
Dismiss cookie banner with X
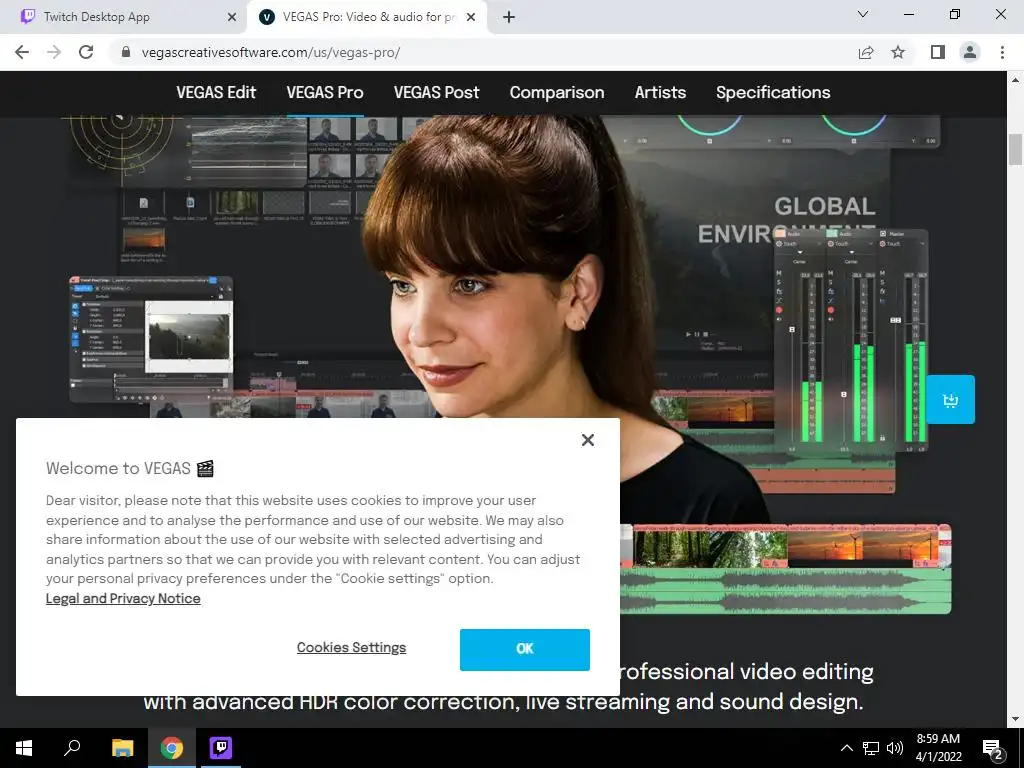tap(588, 440)
